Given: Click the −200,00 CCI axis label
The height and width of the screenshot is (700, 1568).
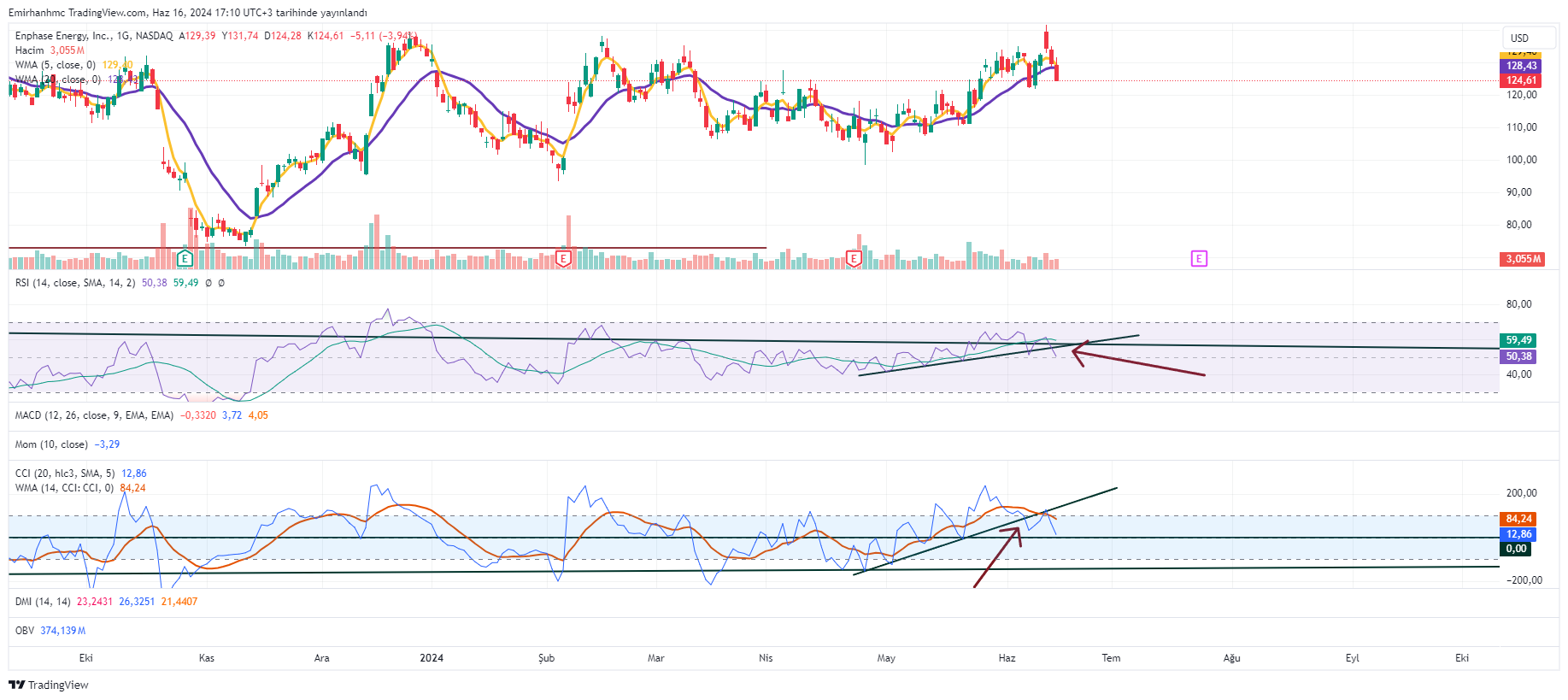Looking at the screenshot, I should point(1524,580).
